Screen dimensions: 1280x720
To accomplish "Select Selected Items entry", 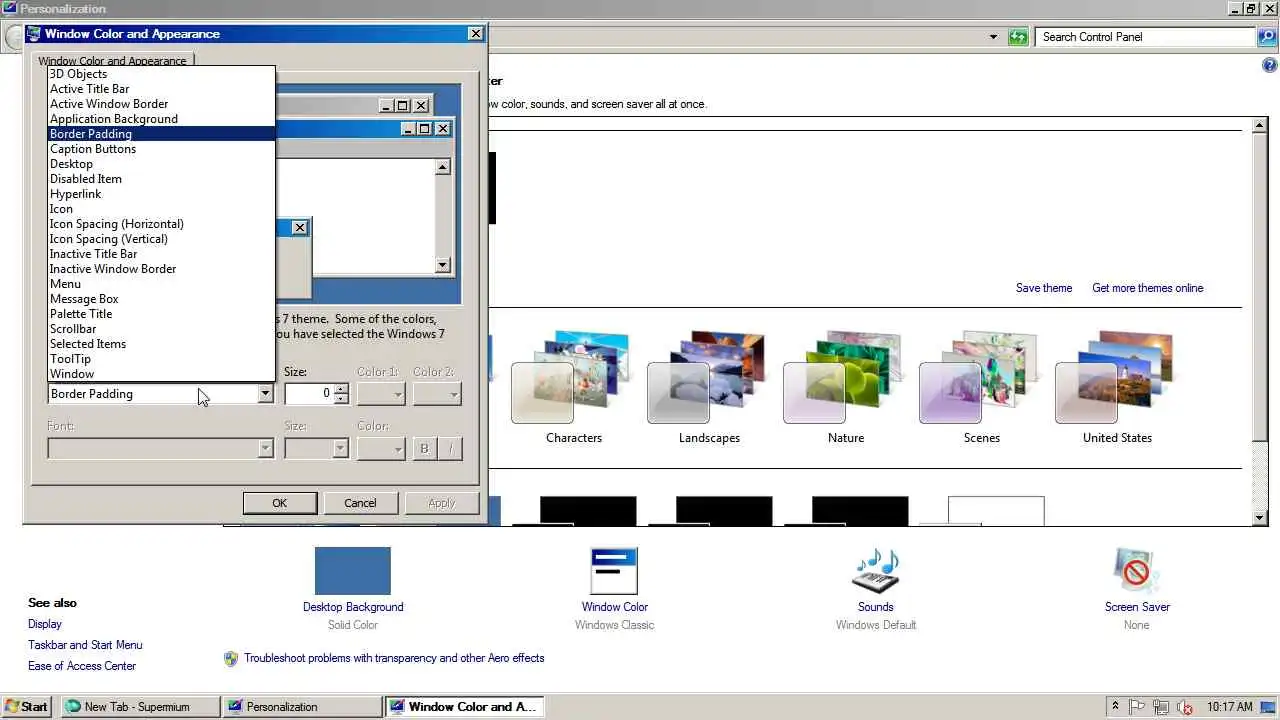I will (161, 344).
